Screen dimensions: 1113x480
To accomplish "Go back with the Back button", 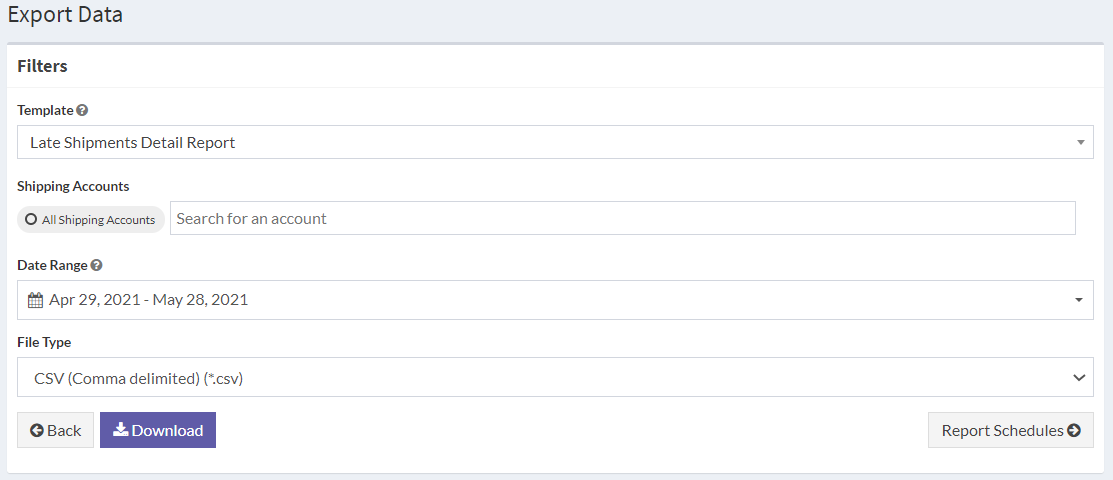I will click(x=56, y=430).
